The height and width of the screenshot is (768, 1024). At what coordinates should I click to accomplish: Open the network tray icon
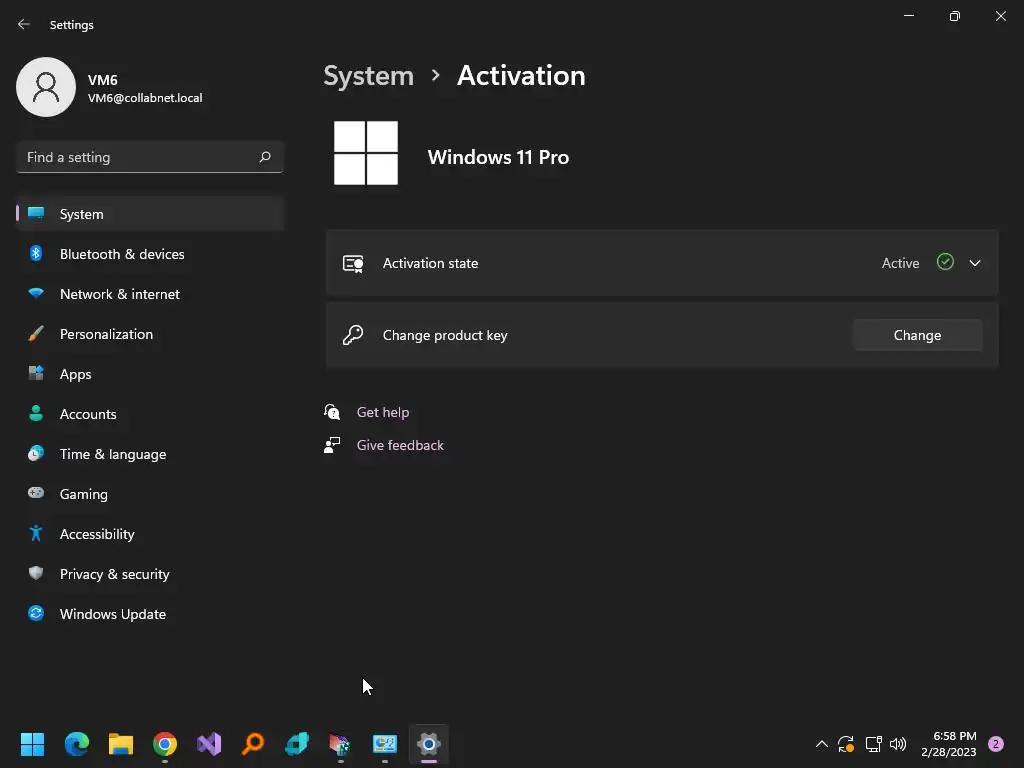coord(873,744)
